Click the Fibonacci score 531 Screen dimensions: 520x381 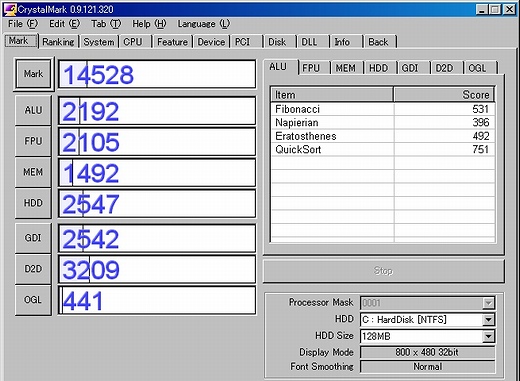[480, 109]
